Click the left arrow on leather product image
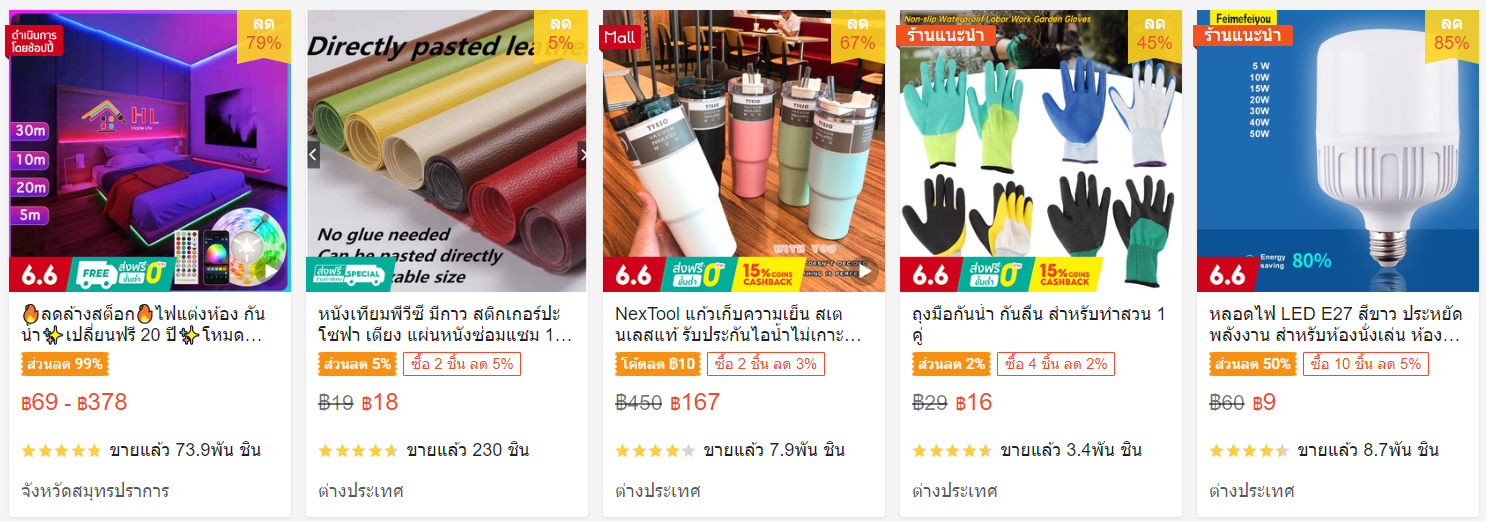The image size is (1486, 522). (x=313, y=155)
